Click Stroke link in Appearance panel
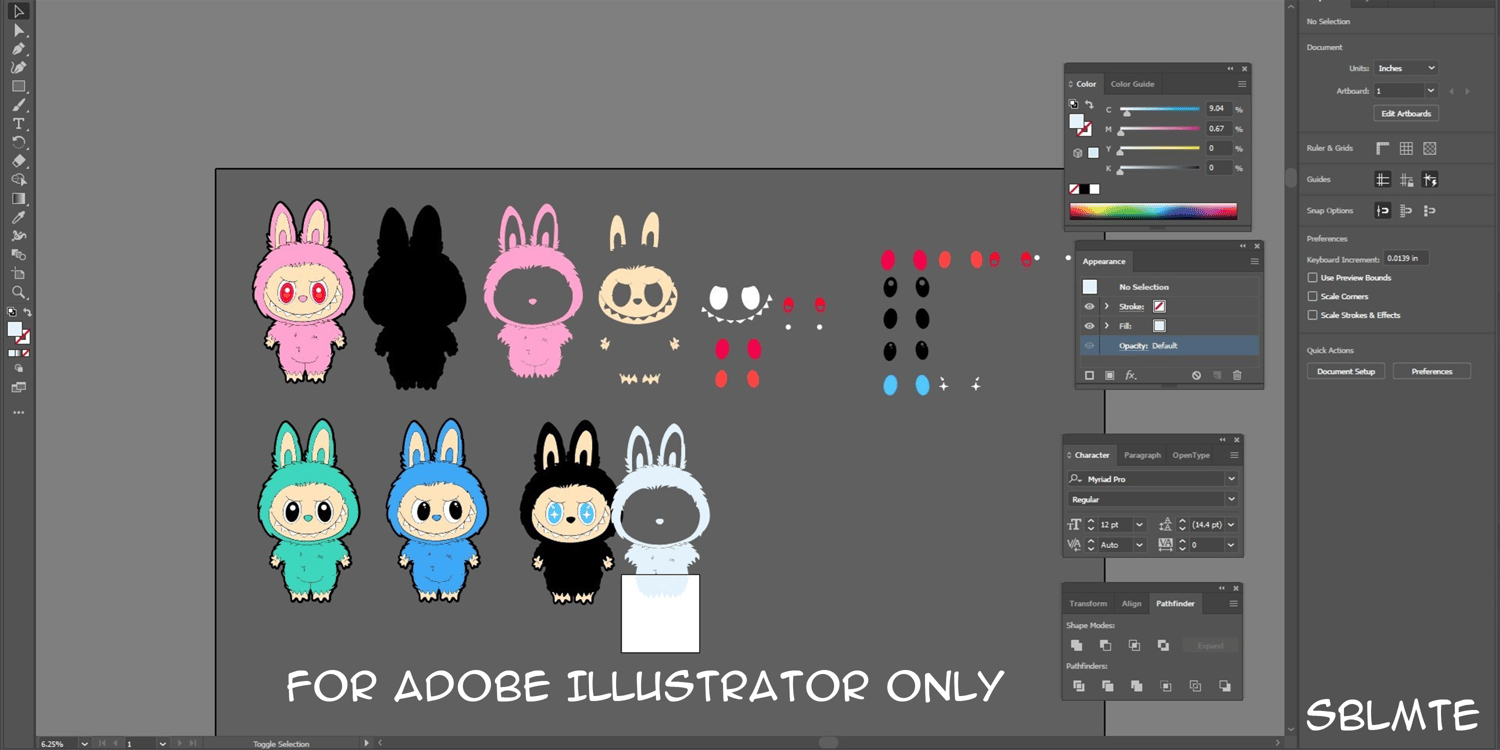The image size is (1500, 750). click(x=1131, y=307)
